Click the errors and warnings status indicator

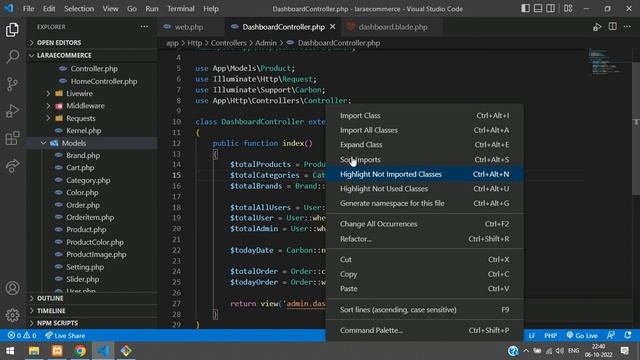(x=22, y=336)
